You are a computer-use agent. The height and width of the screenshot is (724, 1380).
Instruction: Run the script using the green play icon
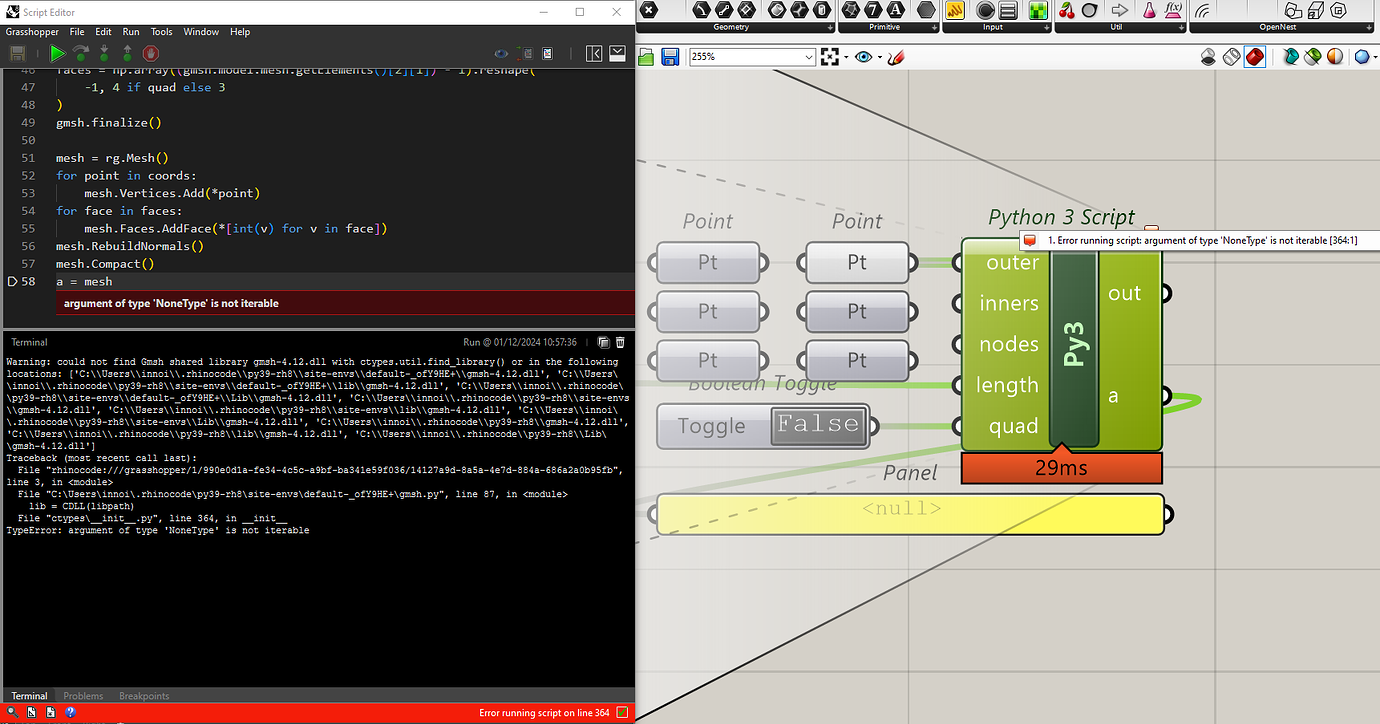(57, 53)
